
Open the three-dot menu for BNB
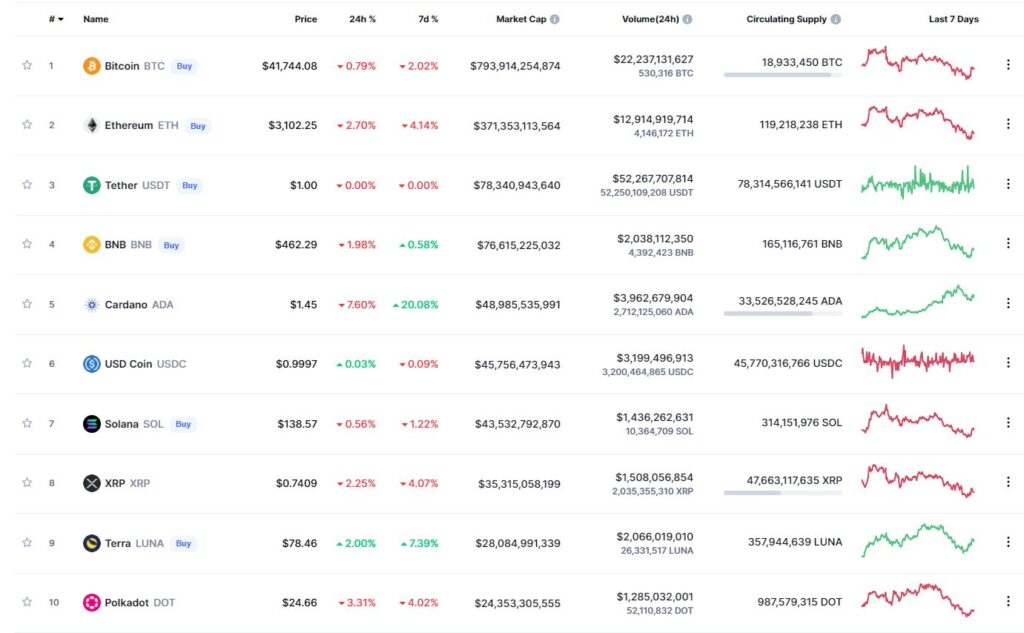pos(1008,243)
